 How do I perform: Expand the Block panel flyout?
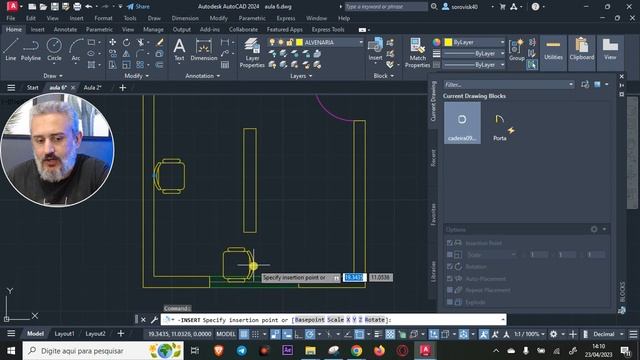click(x=384, y=76)
